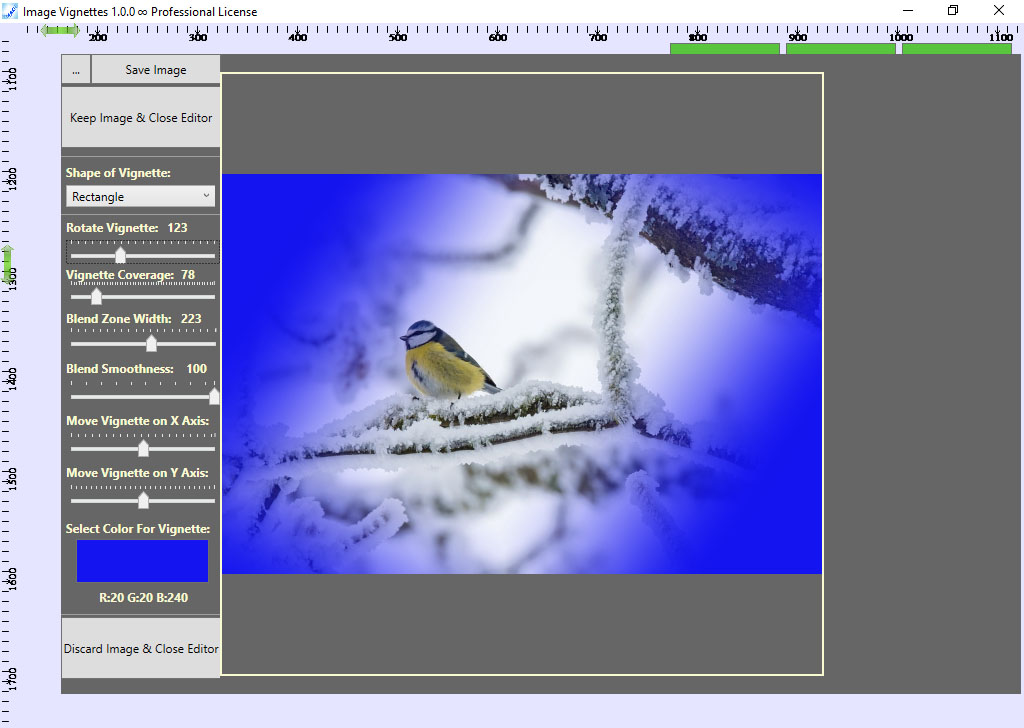This screenshot has height=728, width=1024.
Task: Click the app icon in the title bar
Action: pyautogui.click(x=10, y=11)
